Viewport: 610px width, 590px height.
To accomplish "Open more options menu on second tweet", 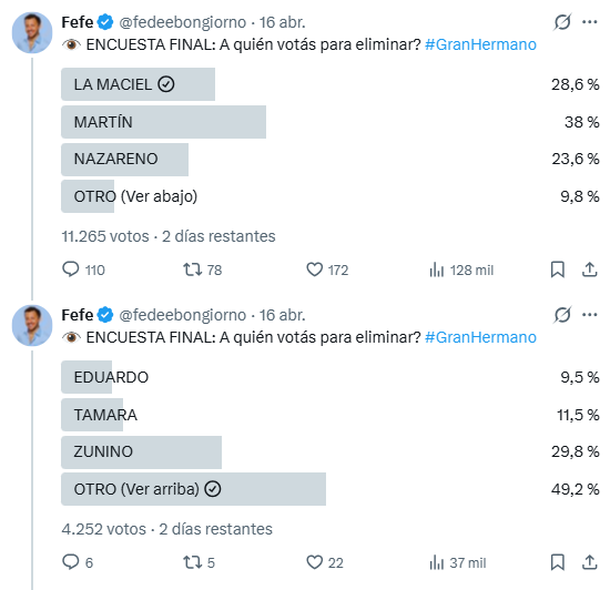I will point(588,315).
